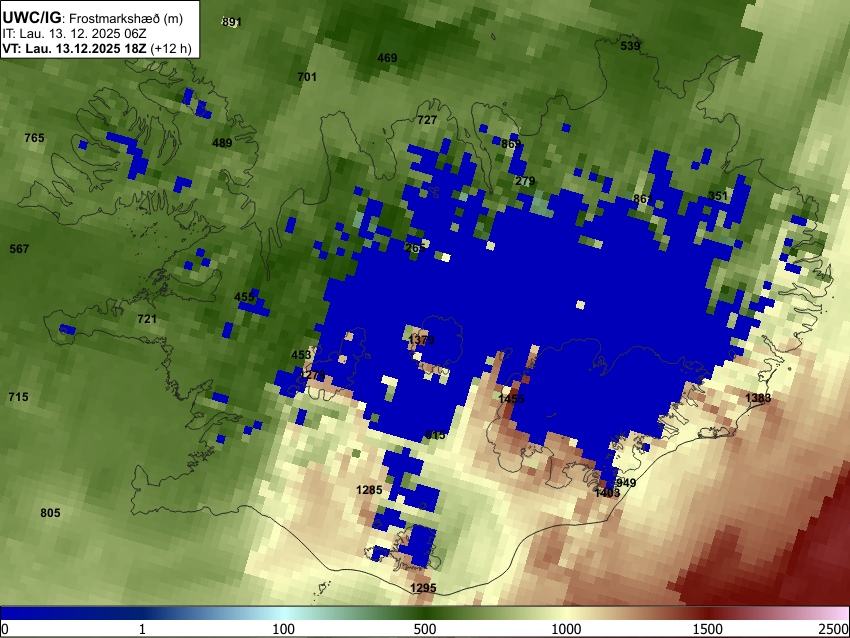Click the map value label '1403'
The width and height of the screenshot is (850, 638).
(x=607, y=493)
